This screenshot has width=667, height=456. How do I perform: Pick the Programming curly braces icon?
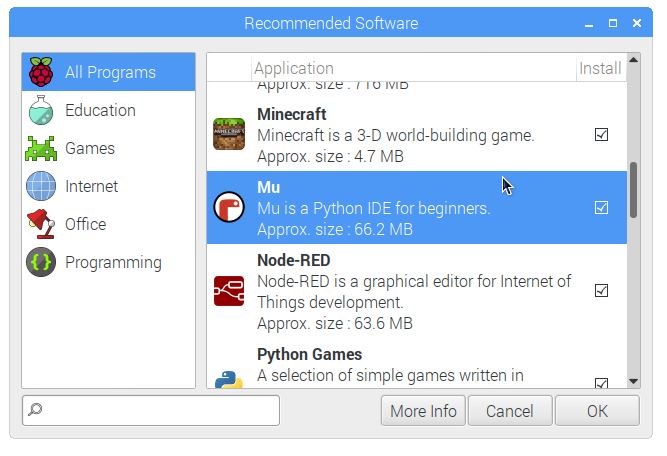(41, 262)
